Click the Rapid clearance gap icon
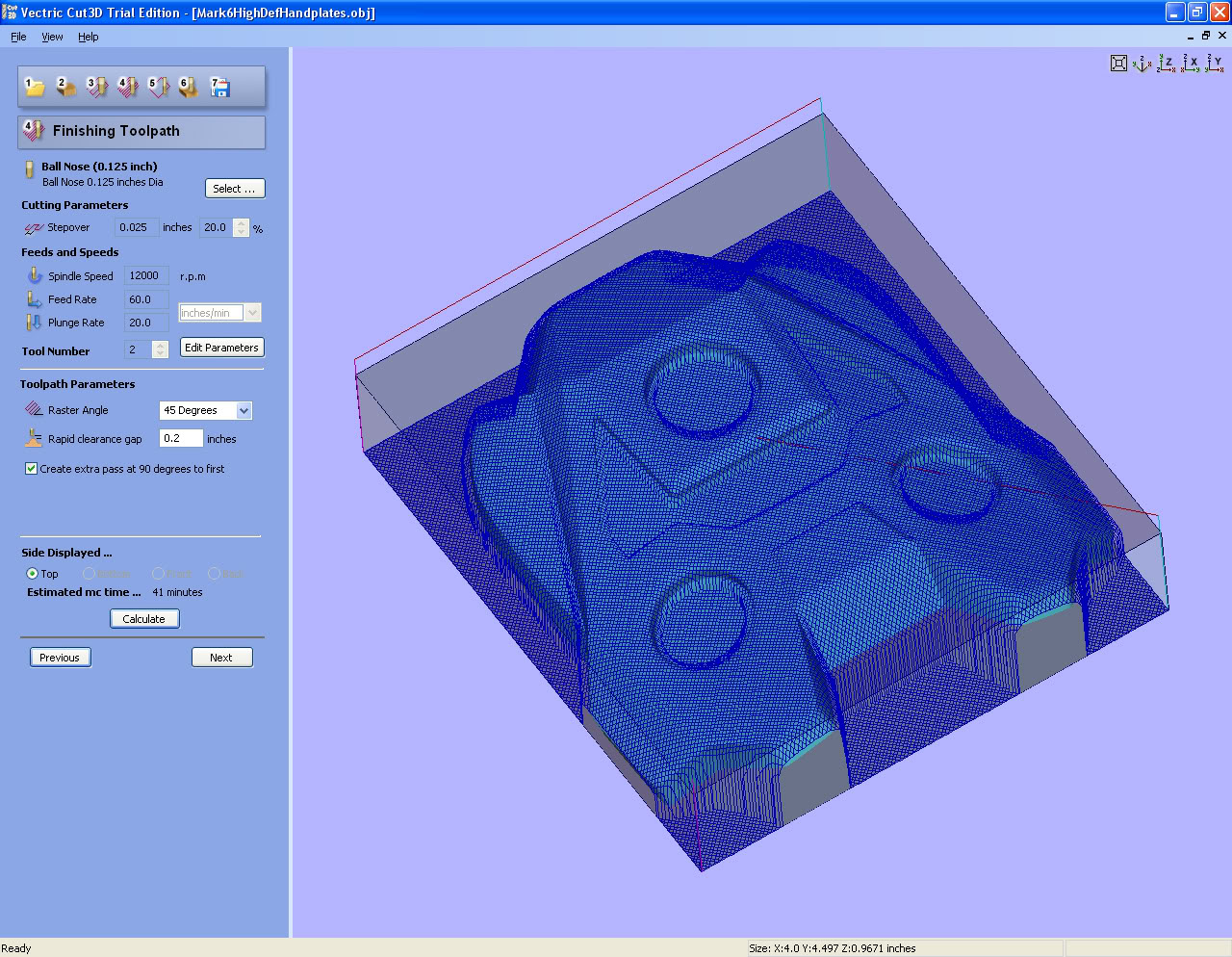 pyautogui.click(x=34, y=438)
